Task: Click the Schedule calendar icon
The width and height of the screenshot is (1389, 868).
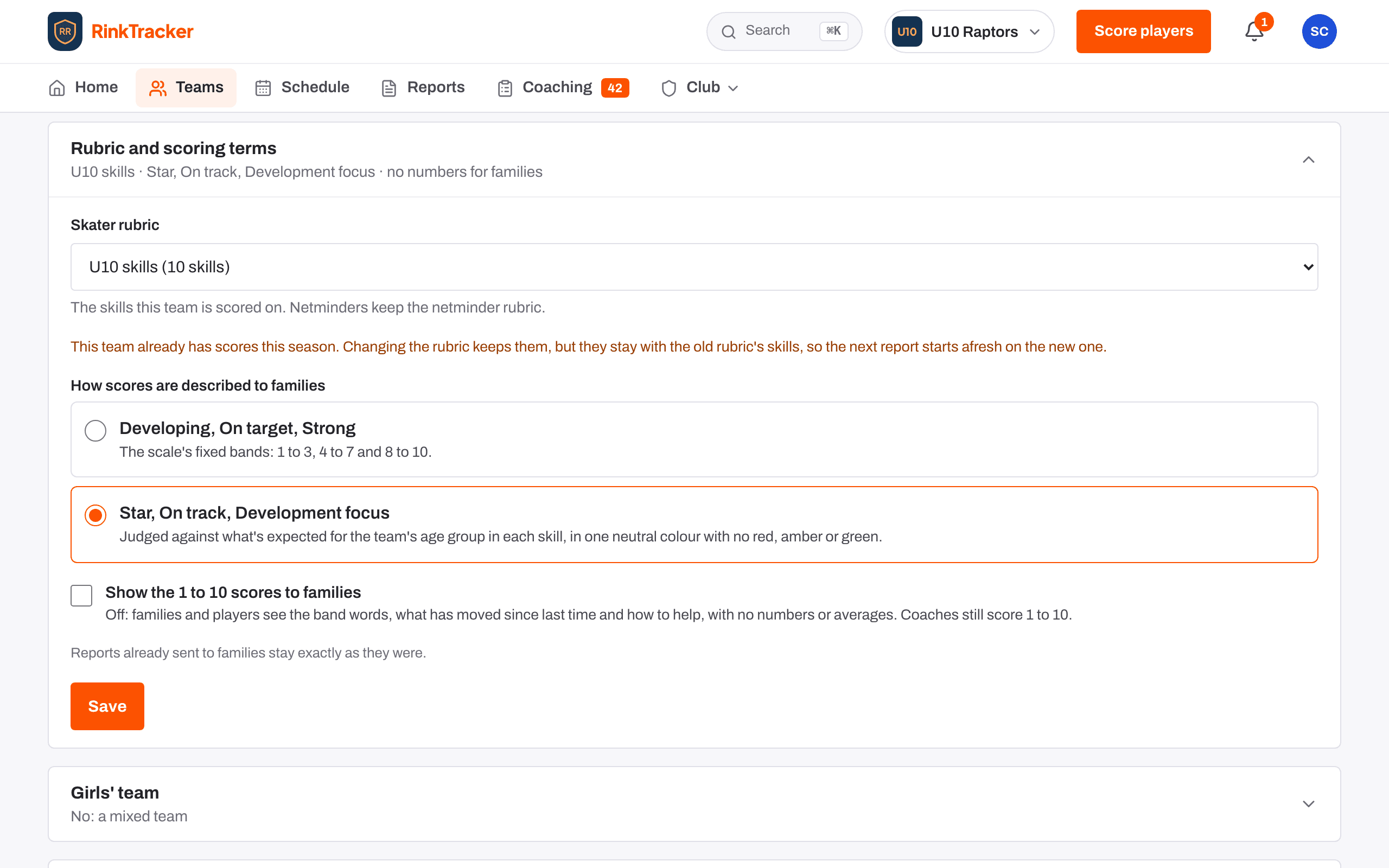Action: pos(263,88)
